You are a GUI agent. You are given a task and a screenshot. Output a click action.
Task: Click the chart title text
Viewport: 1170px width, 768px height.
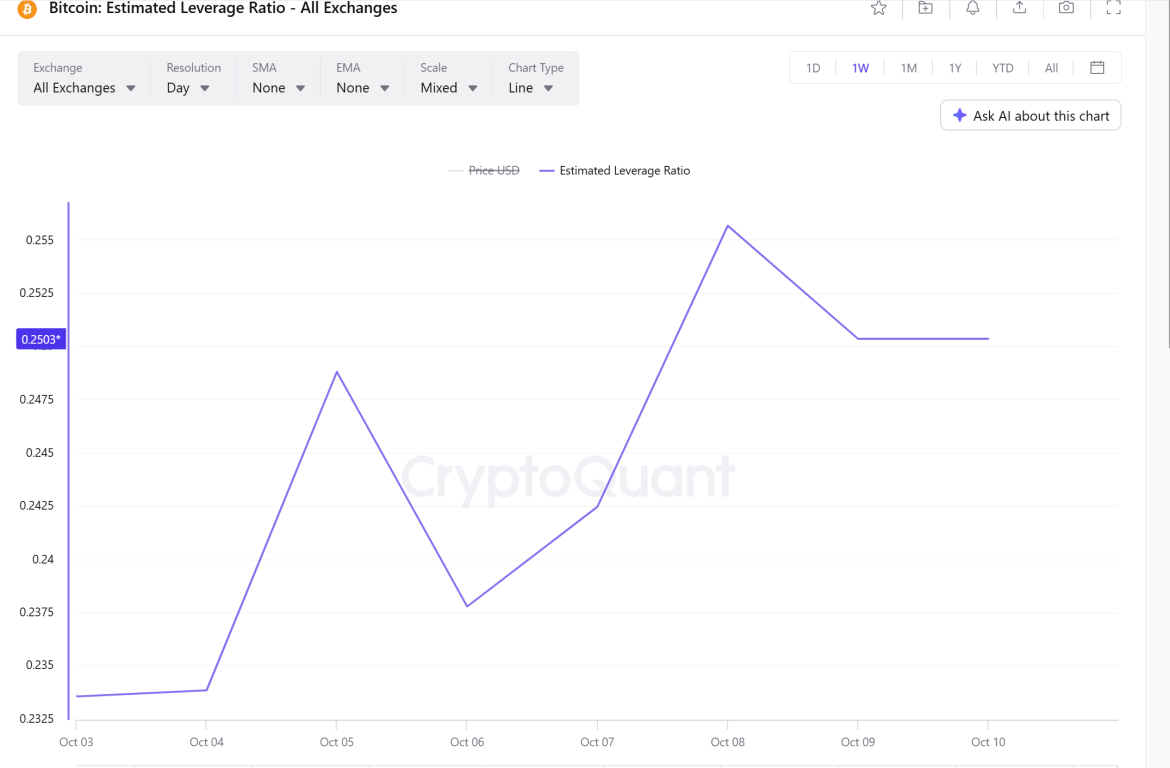tap(223, 8)
